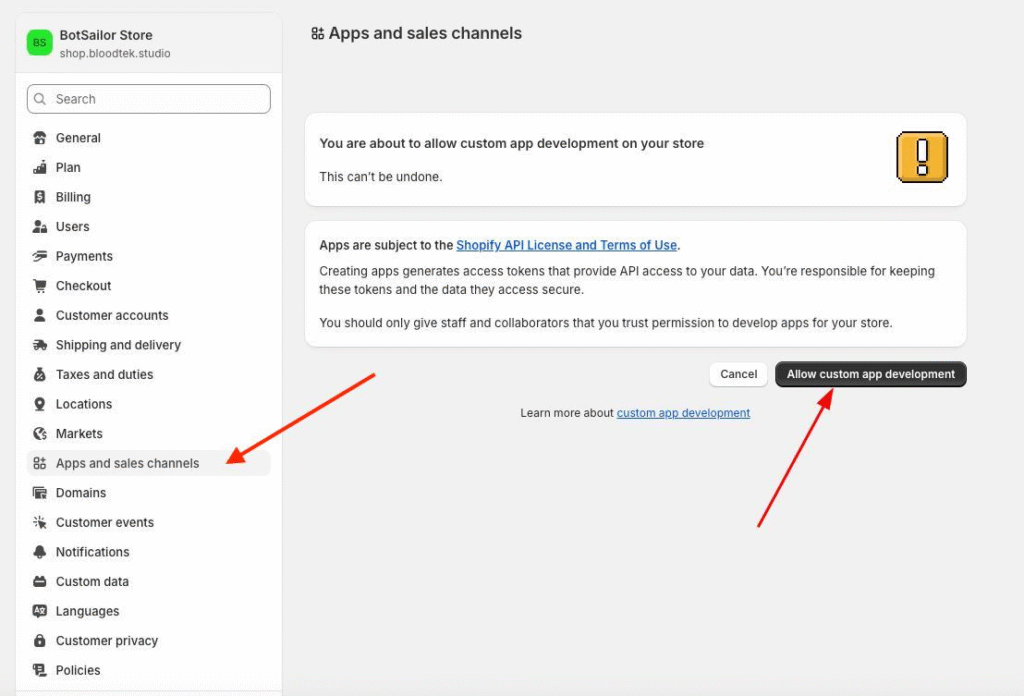Click the Customer events cursor icon

[x=40, y=522]
